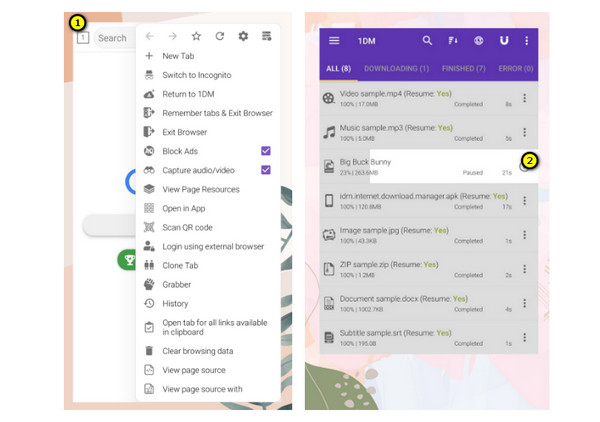Click the browser back arrow icon

150,36
